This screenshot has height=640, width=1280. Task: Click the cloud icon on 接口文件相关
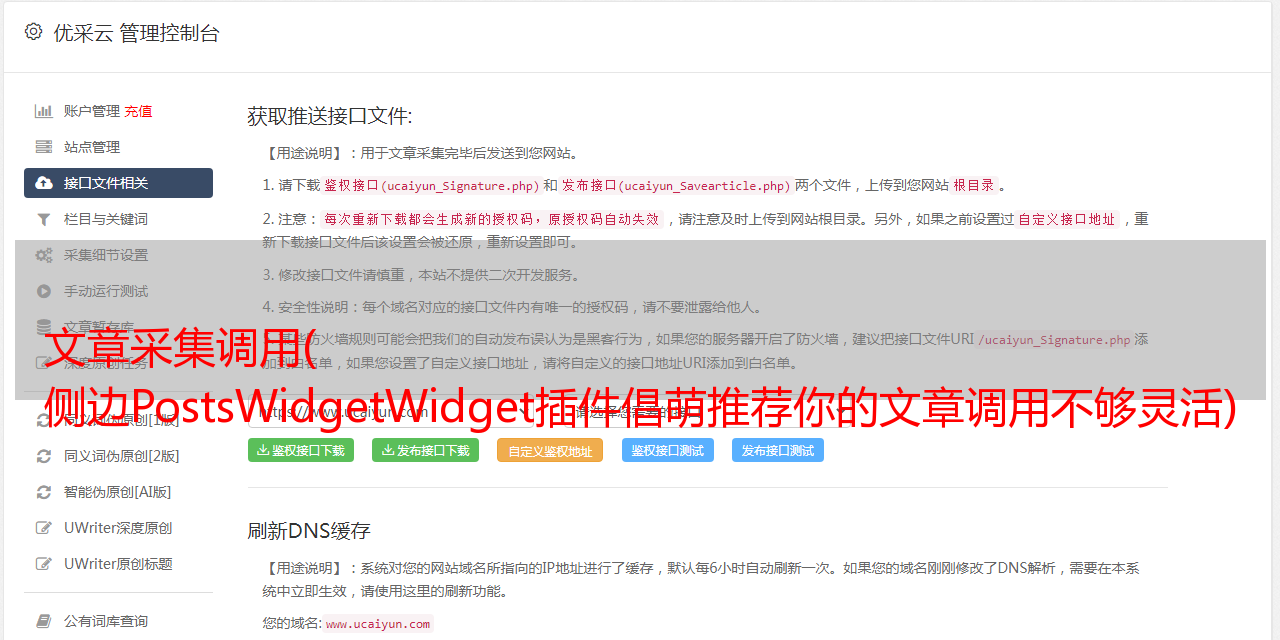point(44,183)
